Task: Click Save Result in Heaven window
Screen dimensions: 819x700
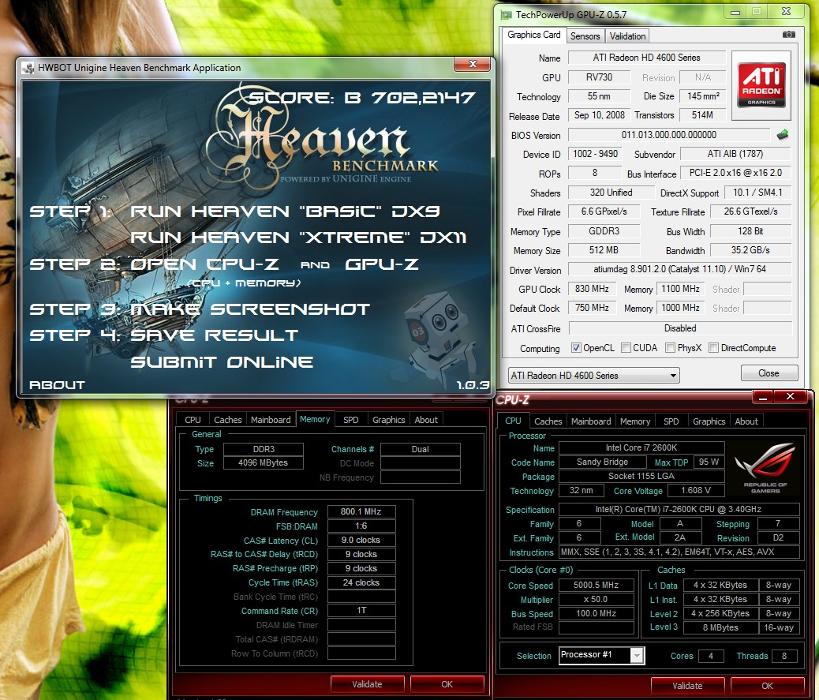Action: [214, 335]
